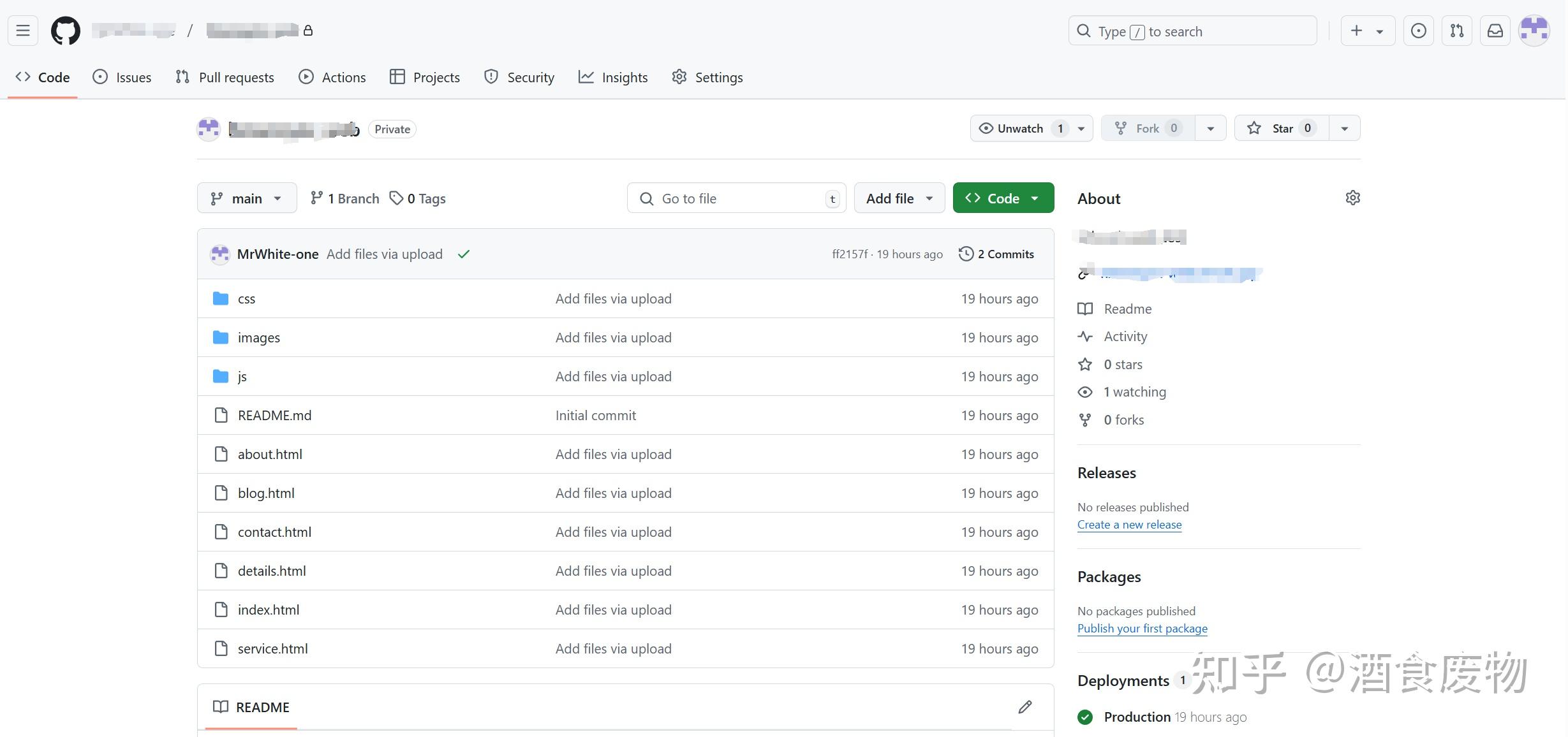Open the notifications inbox icon
Image resolution: width=1568 pixels, height=737 pixels.
[x=1495, y=30]
